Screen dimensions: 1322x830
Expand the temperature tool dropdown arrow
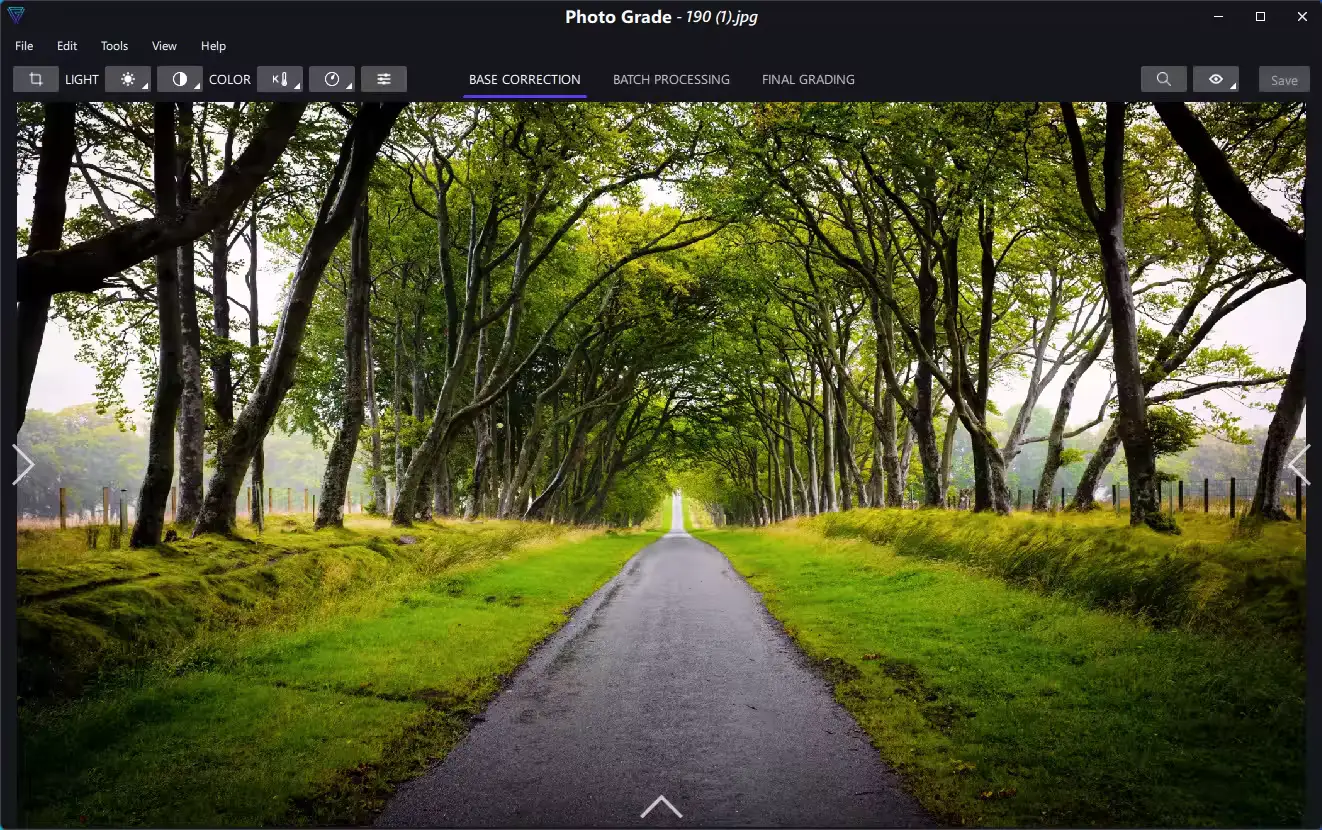click(x=295, y=86)
